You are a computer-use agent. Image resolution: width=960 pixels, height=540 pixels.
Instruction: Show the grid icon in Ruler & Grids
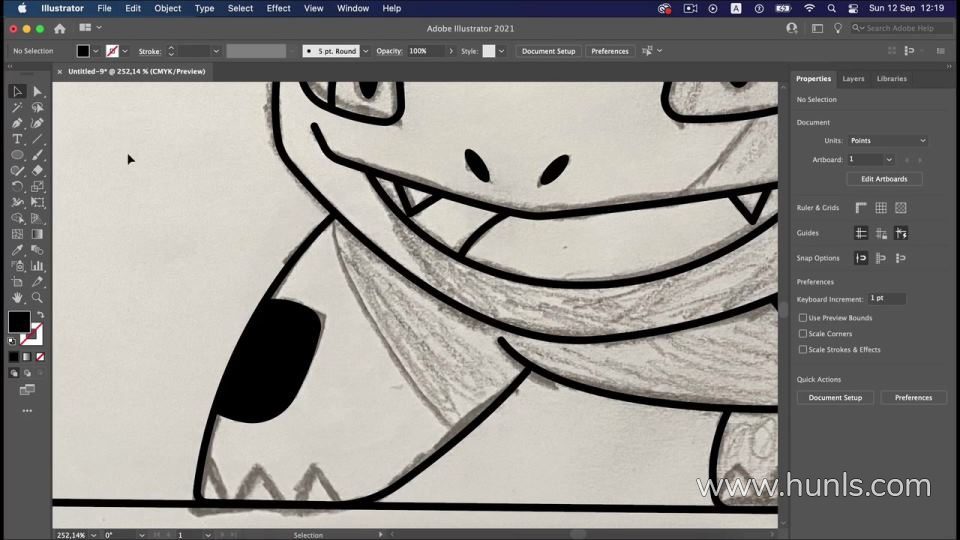tap(881, 208)
